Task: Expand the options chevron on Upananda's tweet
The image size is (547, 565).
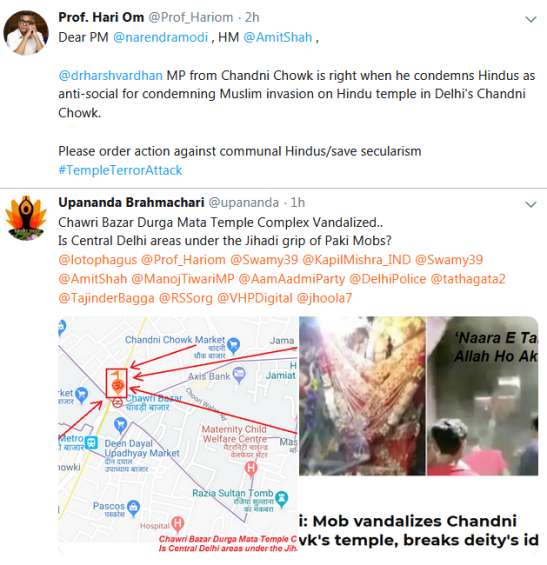Action: tap(531, 204)
